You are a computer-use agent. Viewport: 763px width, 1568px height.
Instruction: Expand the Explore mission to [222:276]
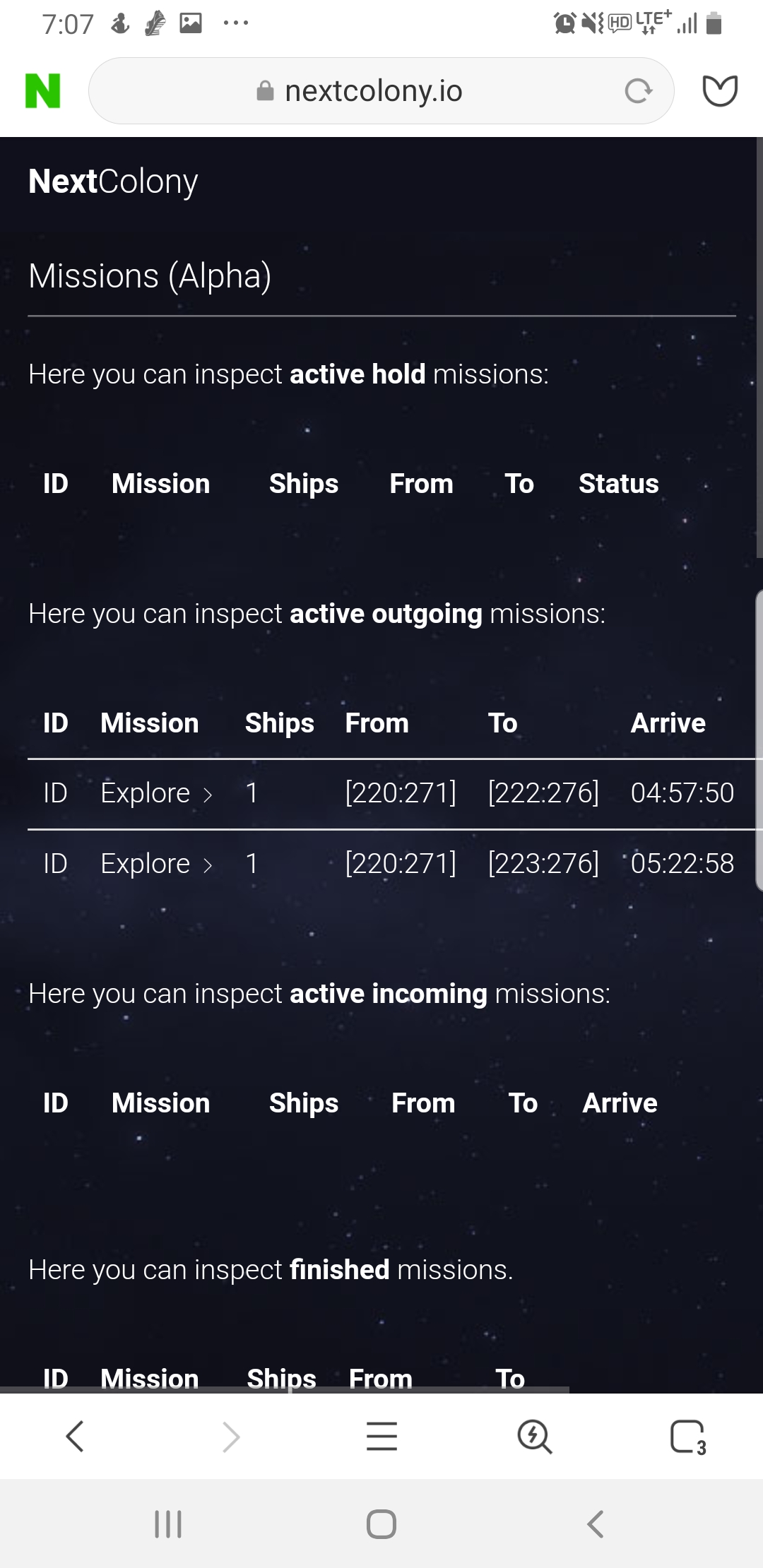pyautogui.click(x=156, y=793)
